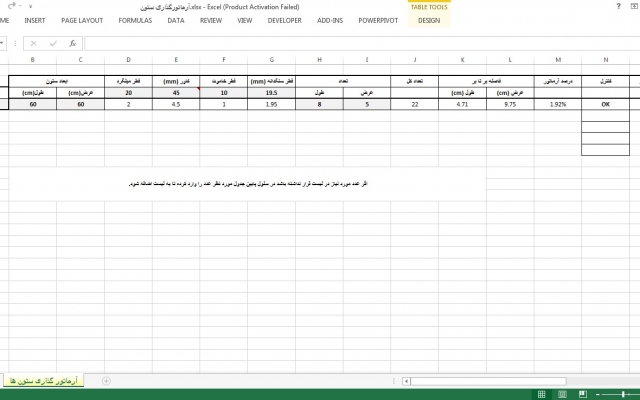
Task: Select column M header
Action: click(558, 60)
